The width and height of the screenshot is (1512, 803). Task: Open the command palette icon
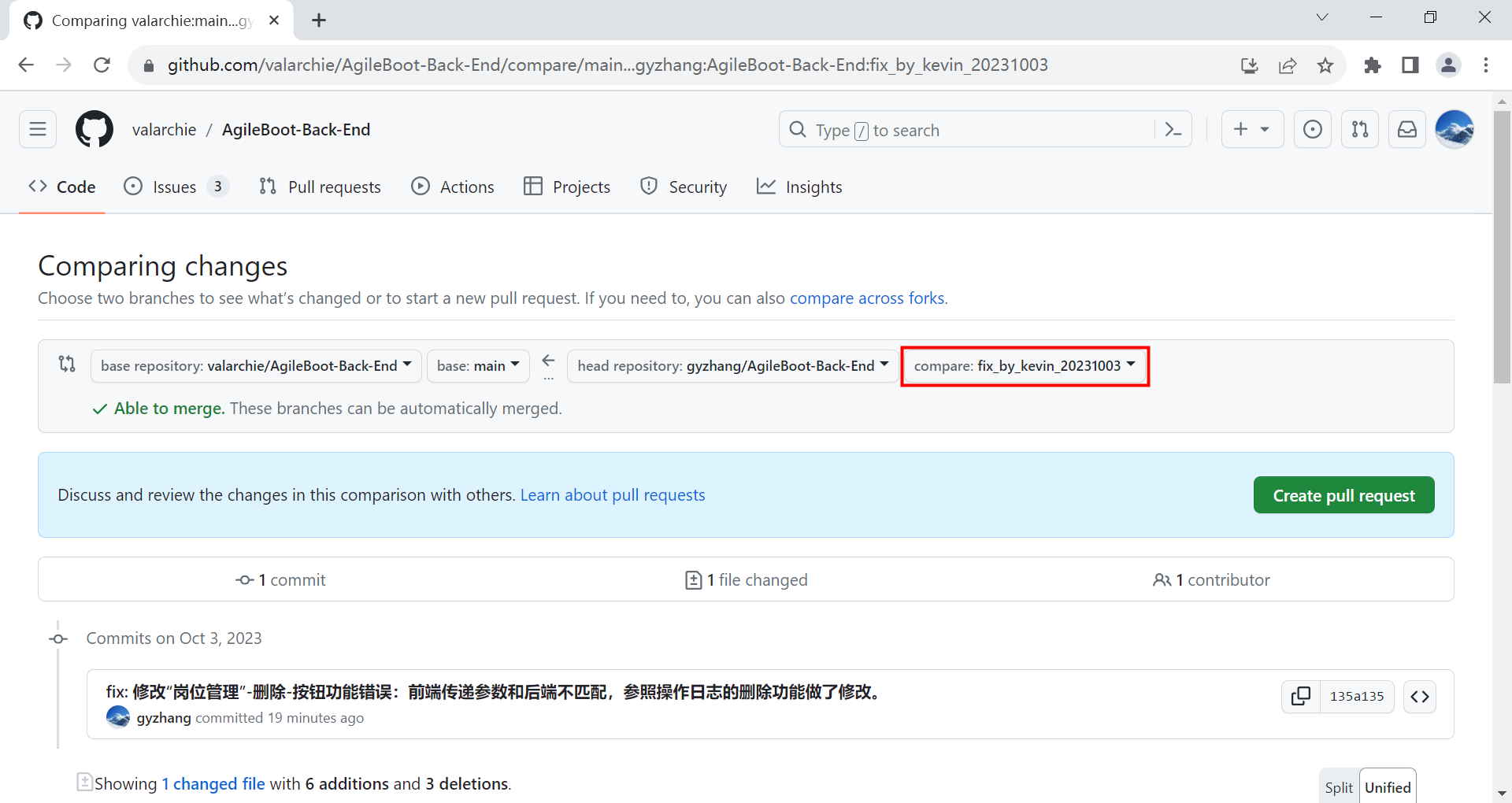pos(1173,130)
